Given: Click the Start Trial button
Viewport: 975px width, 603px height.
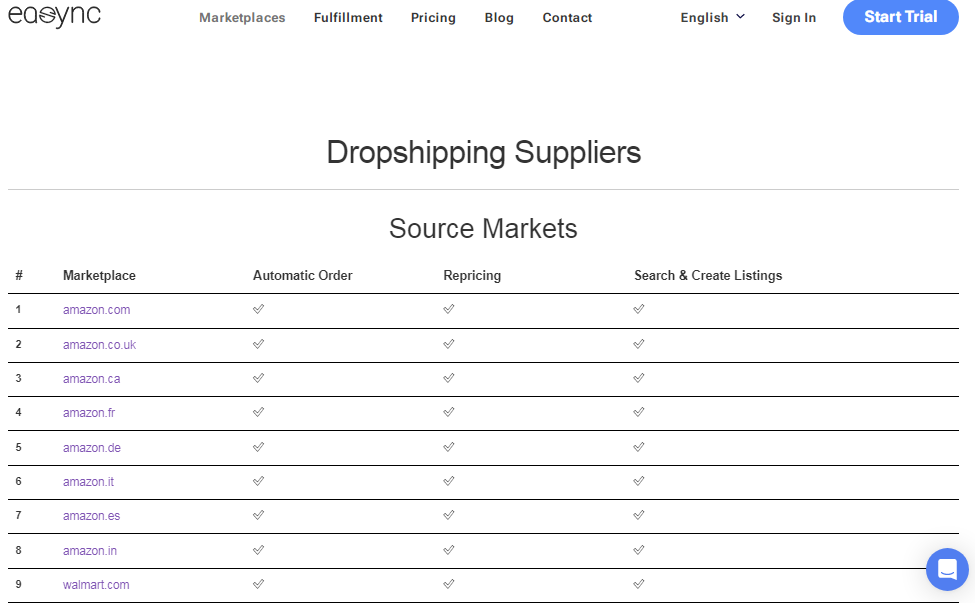Looking at the screenshot, I should click(x=900, y=17).
